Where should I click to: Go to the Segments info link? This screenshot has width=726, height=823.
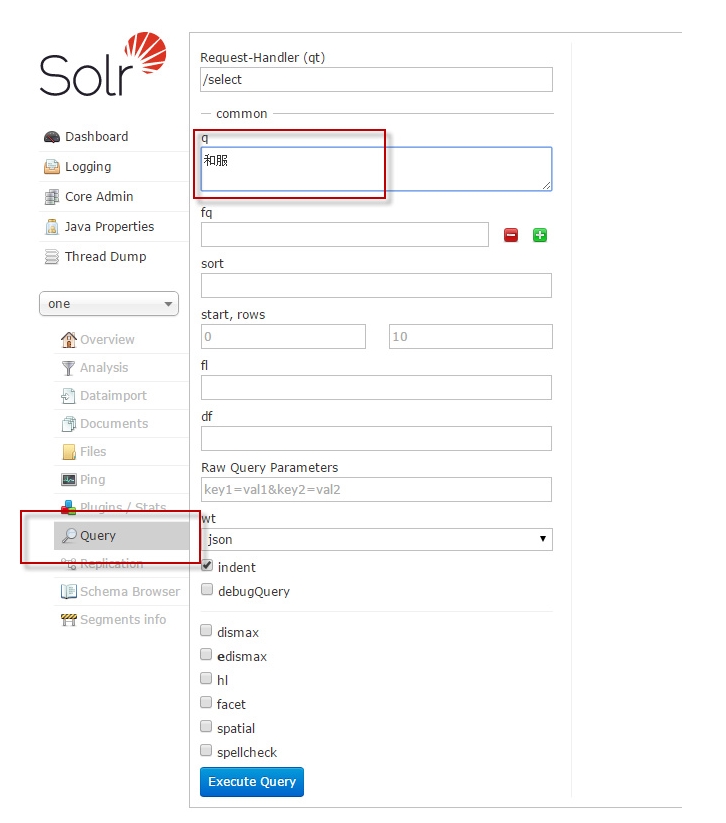point(123,620)
